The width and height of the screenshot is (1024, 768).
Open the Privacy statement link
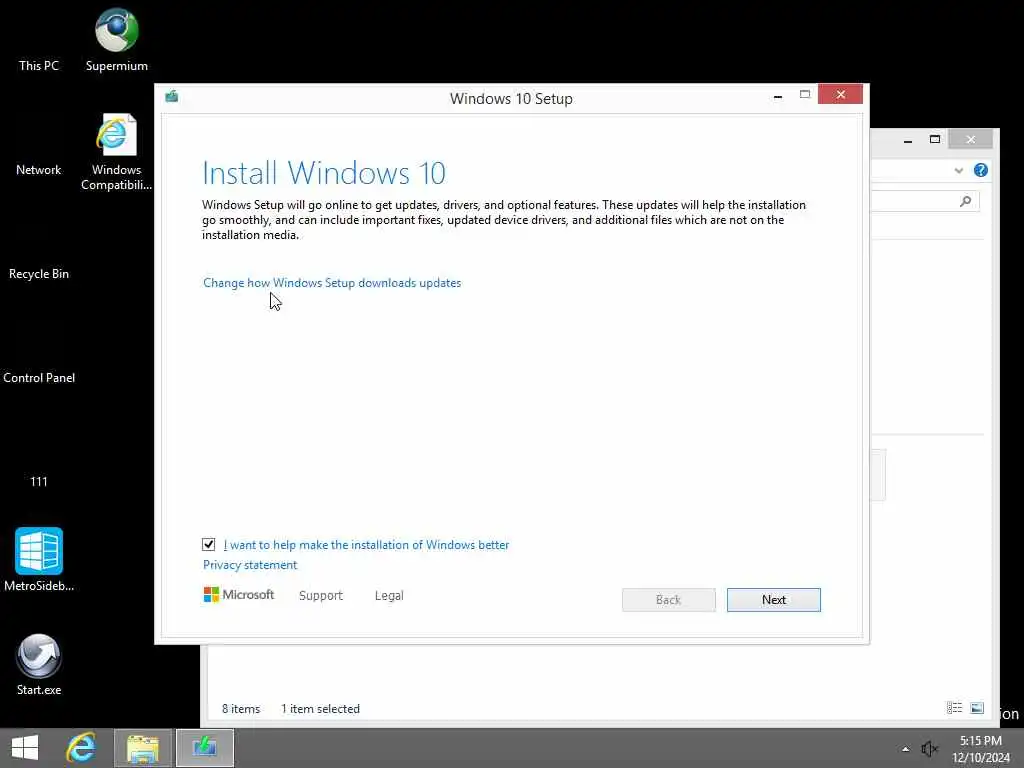coord(249,565)
